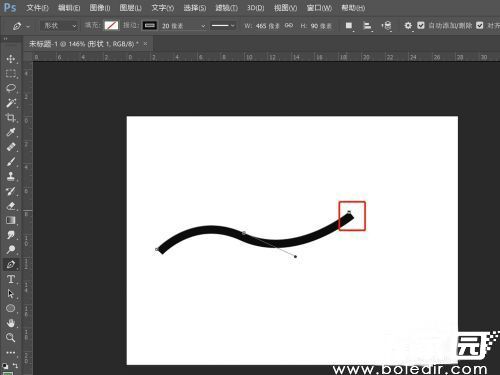Toggle the align edges checkbox
500x375 pixels.
click(480, 25)
